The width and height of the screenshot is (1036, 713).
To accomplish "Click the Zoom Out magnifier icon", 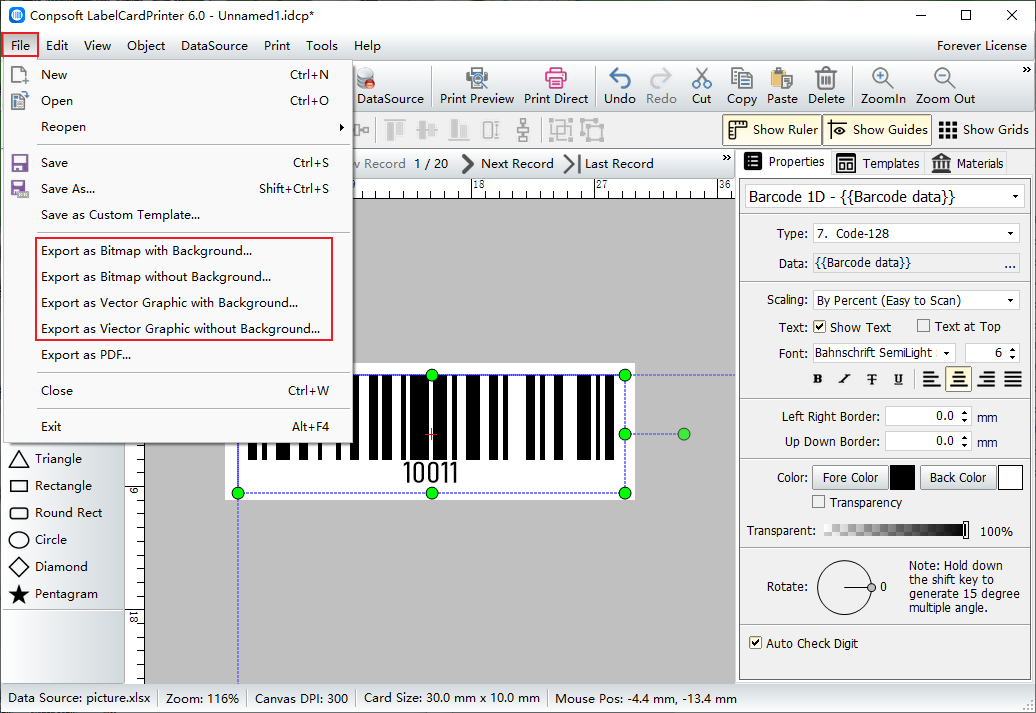I will tap(945, 78).
